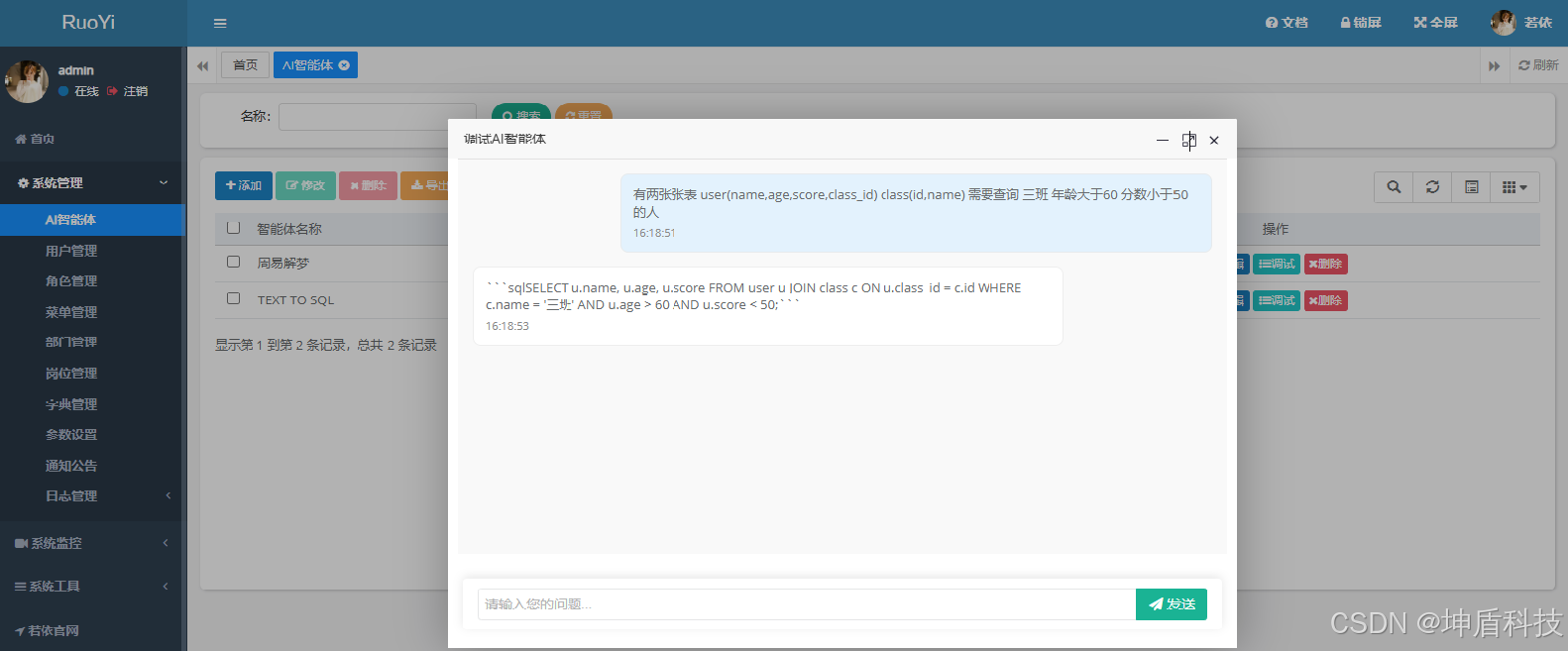
Task: Open the table columns dropdown
Action: [x=1514, y=187]
